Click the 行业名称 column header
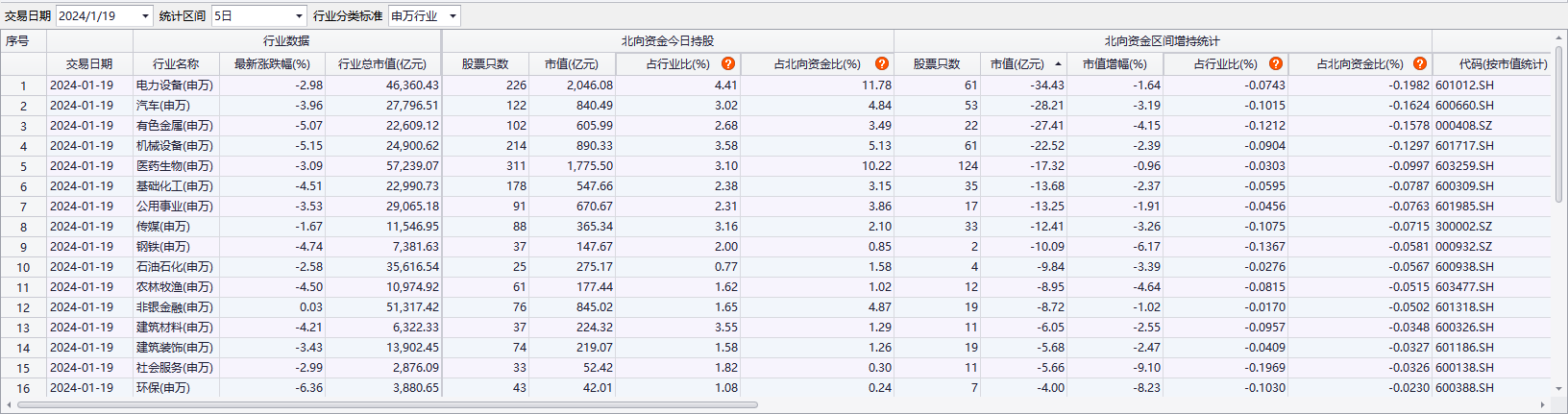Image resolution: width=1568 pixels, height=414 pixels. coord(176,64)
